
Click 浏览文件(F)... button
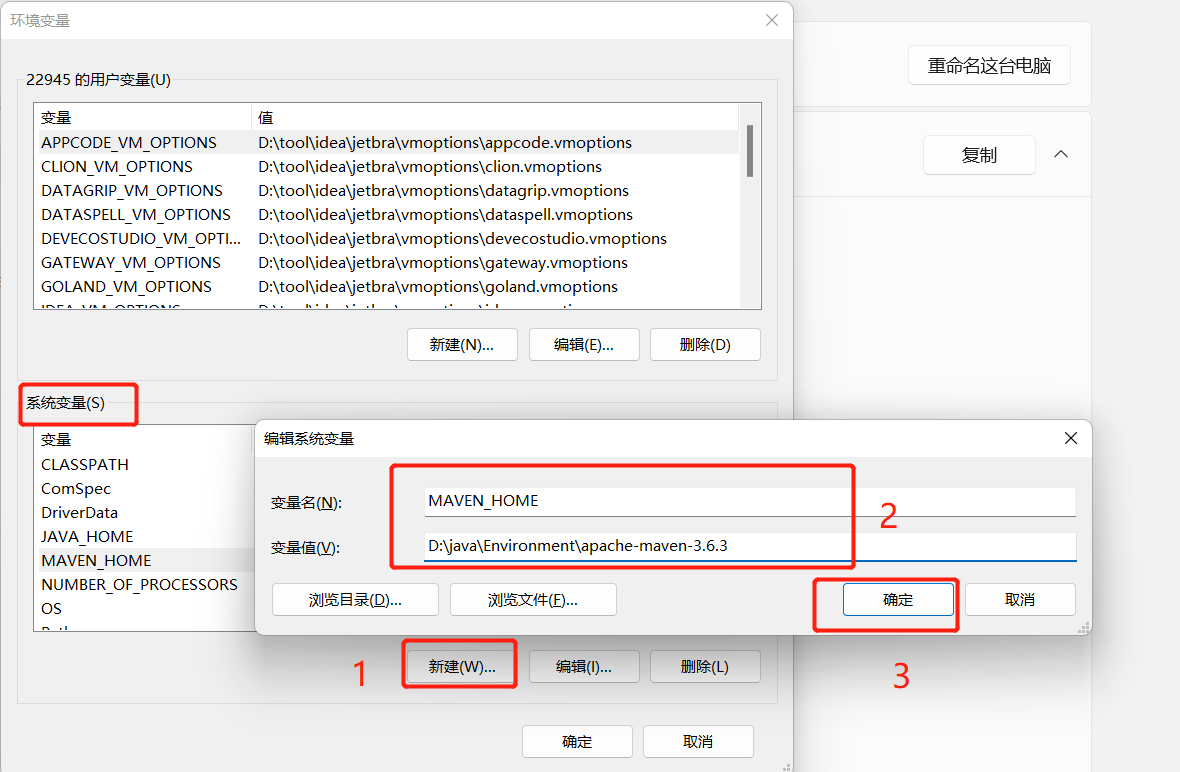[x=533, y=600]
